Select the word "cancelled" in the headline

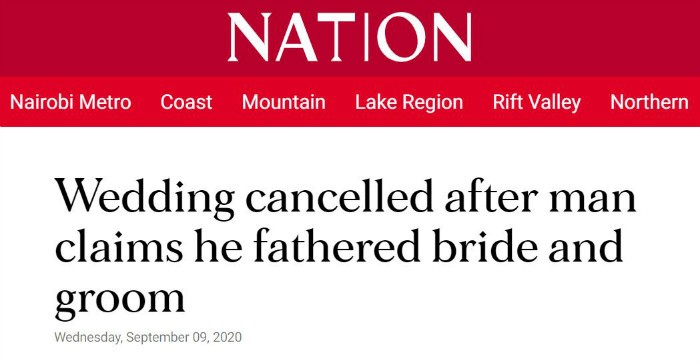(339, 196)
